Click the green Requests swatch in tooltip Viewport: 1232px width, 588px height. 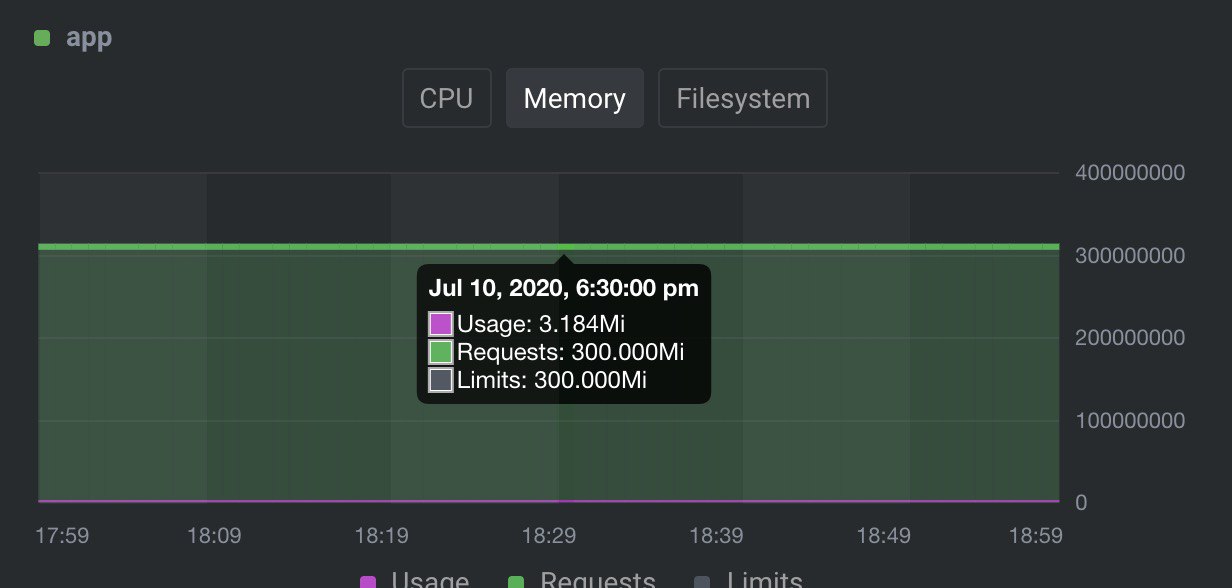click(x=441, y=352)
